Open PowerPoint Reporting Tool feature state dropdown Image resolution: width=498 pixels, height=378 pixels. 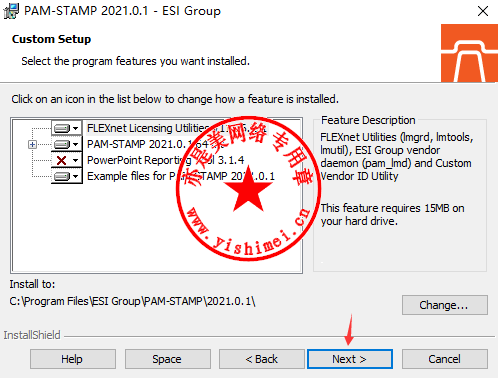click(67, 160)
